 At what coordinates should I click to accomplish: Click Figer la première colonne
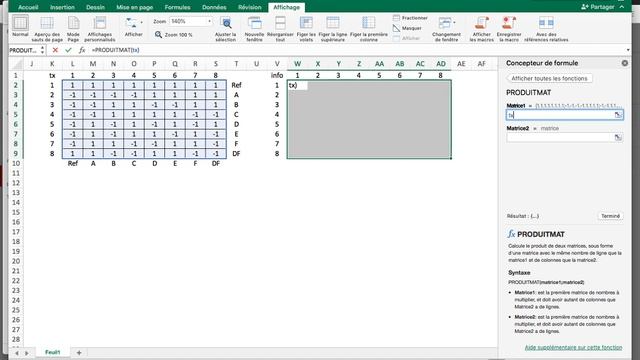tap(369, 28)
